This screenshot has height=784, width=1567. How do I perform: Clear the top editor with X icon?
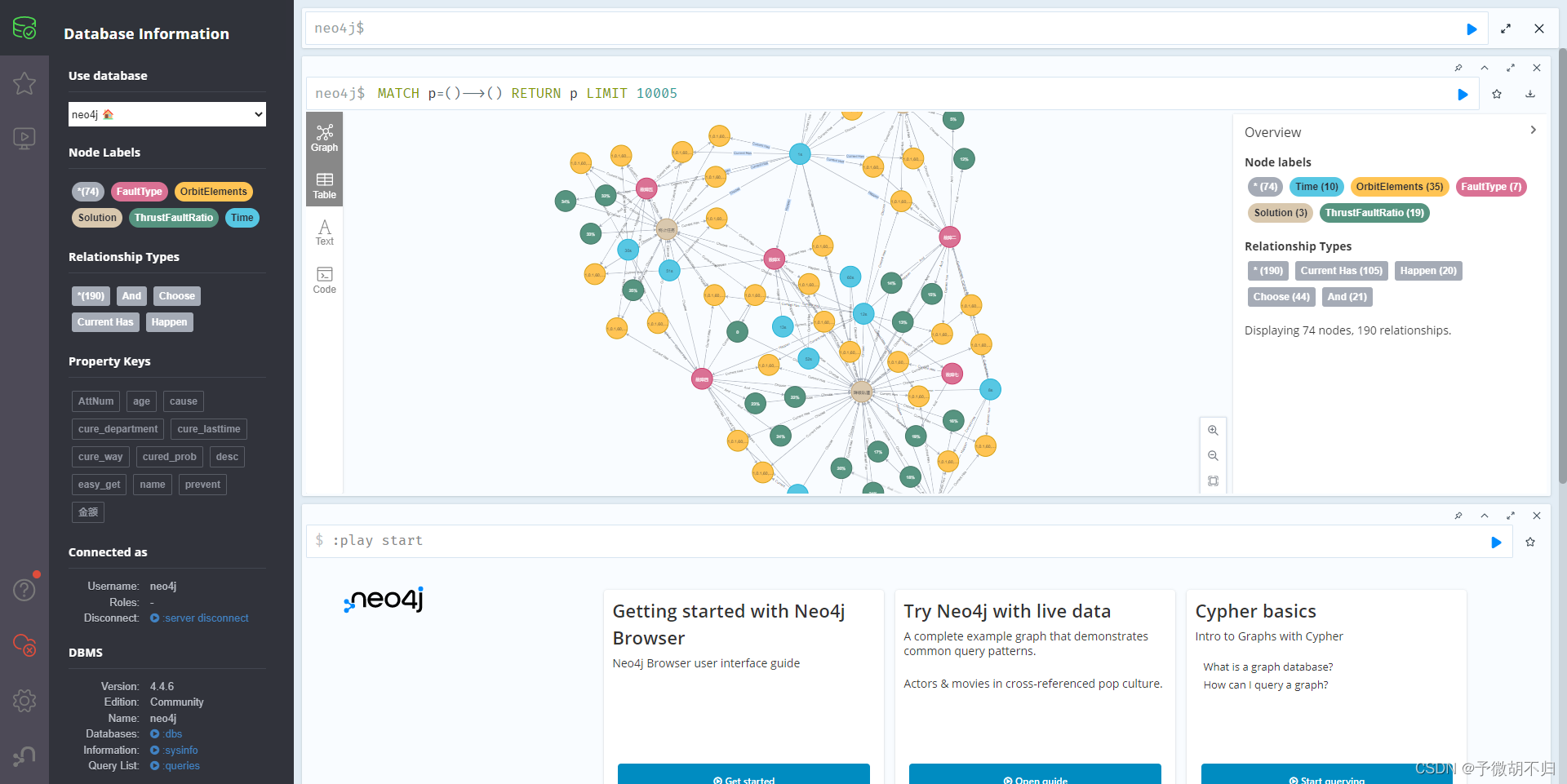(1539, 29)
